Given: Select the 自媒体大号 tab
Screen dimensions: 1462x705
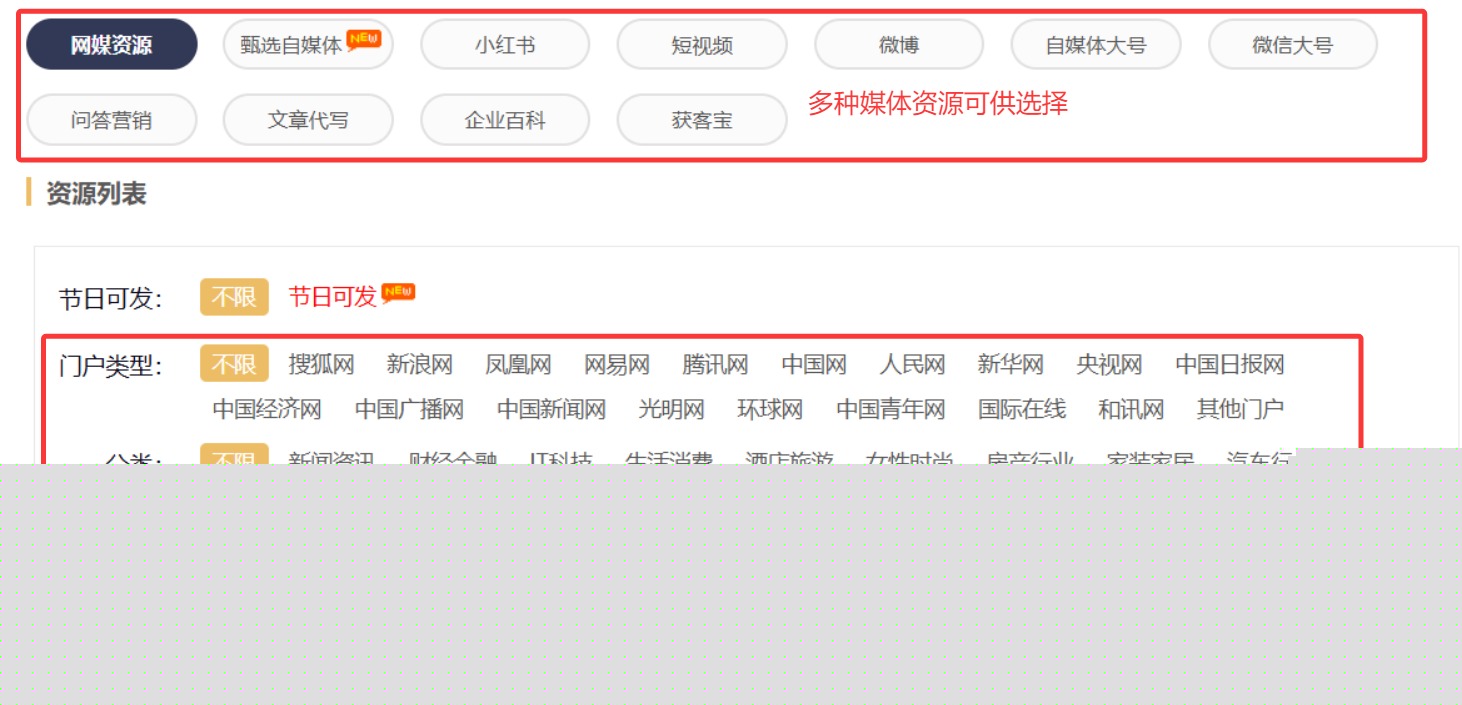Looking at the screenshot, I should (1096, 45).
